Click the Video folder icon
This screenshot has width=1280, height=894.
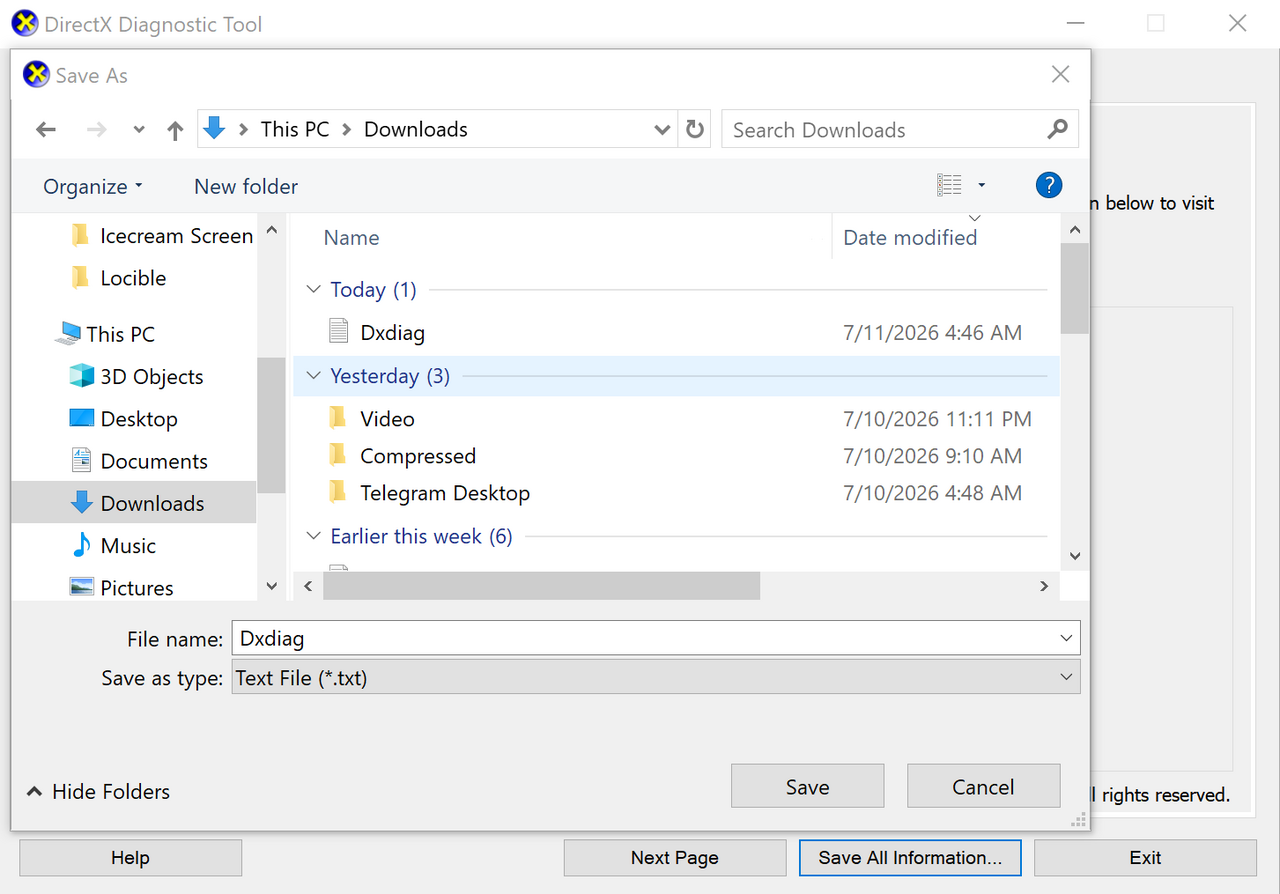click(x=338, y=418)
